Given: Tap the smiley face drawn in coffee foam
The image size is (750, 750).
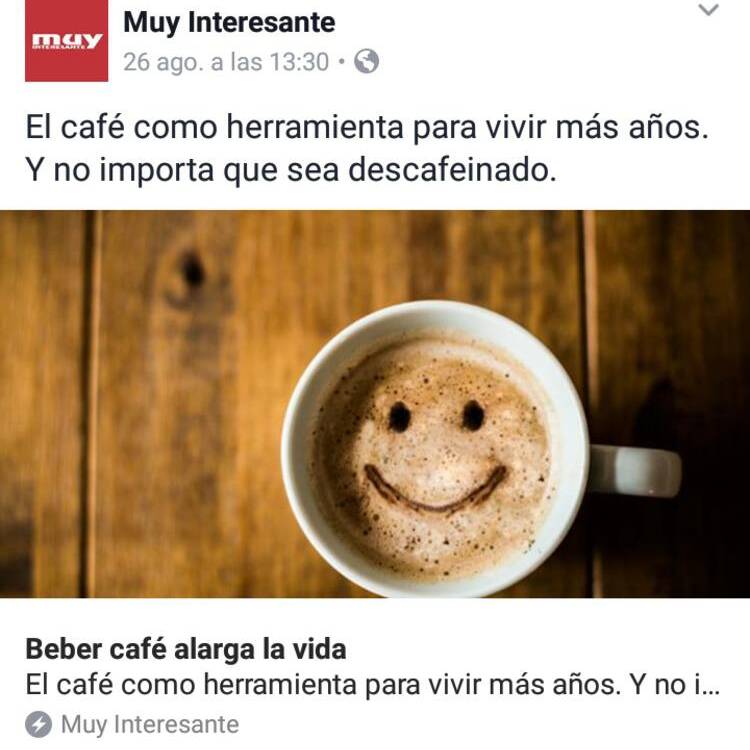Looking at the screenshot, I should (x=434, y=457).
